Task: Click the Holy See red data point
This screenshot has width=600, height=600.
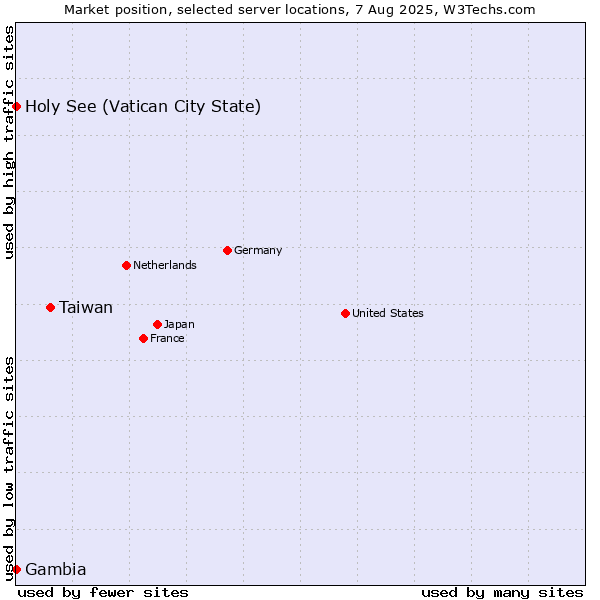Action: click(16, 106)
